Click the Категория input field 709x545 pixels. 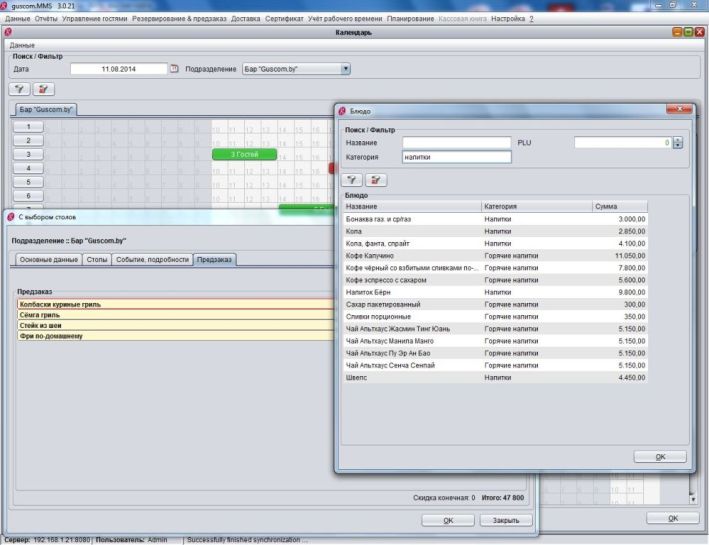[x=456, y=157]
